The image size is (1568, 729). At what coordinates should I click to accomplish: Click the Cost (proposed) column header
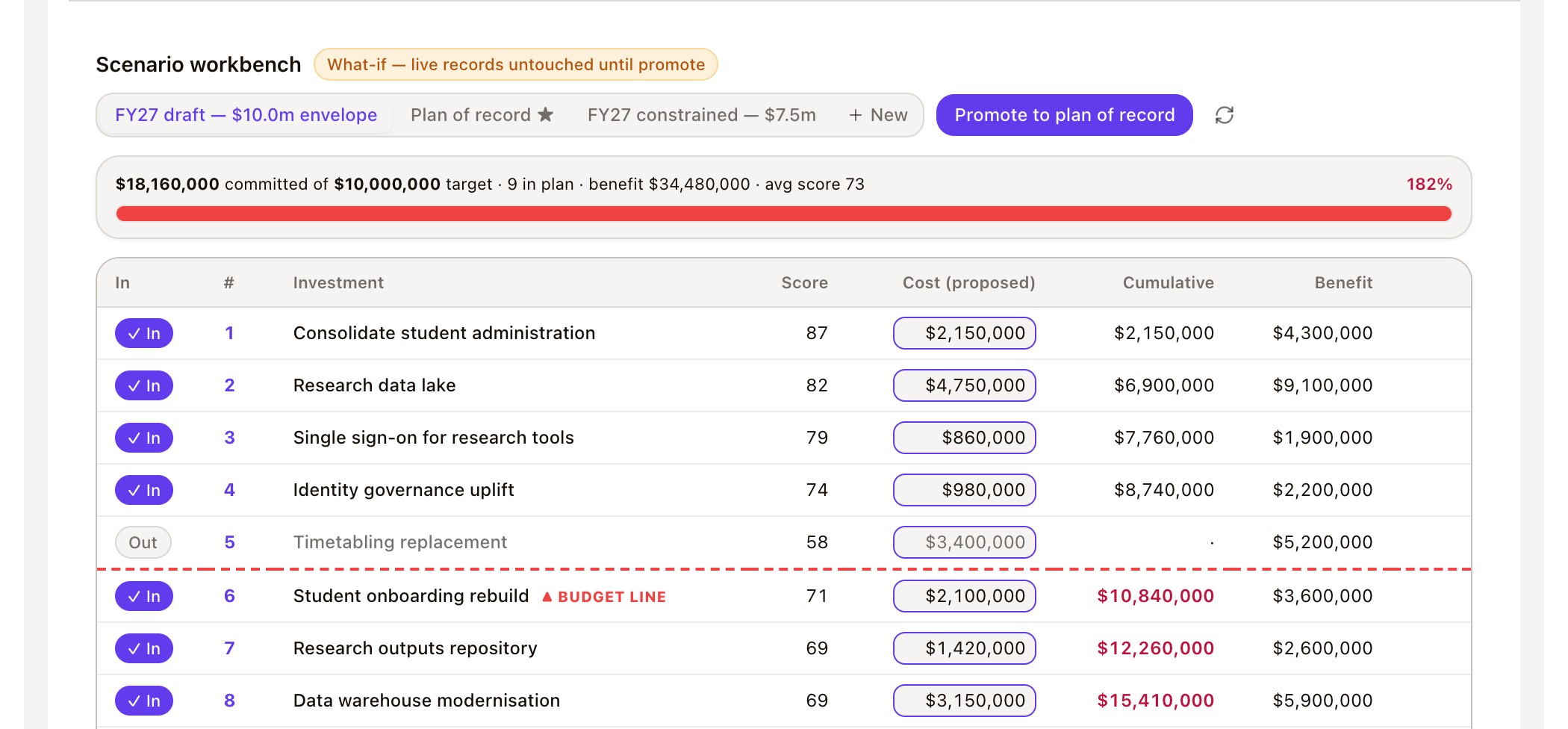tap(968, 282)
